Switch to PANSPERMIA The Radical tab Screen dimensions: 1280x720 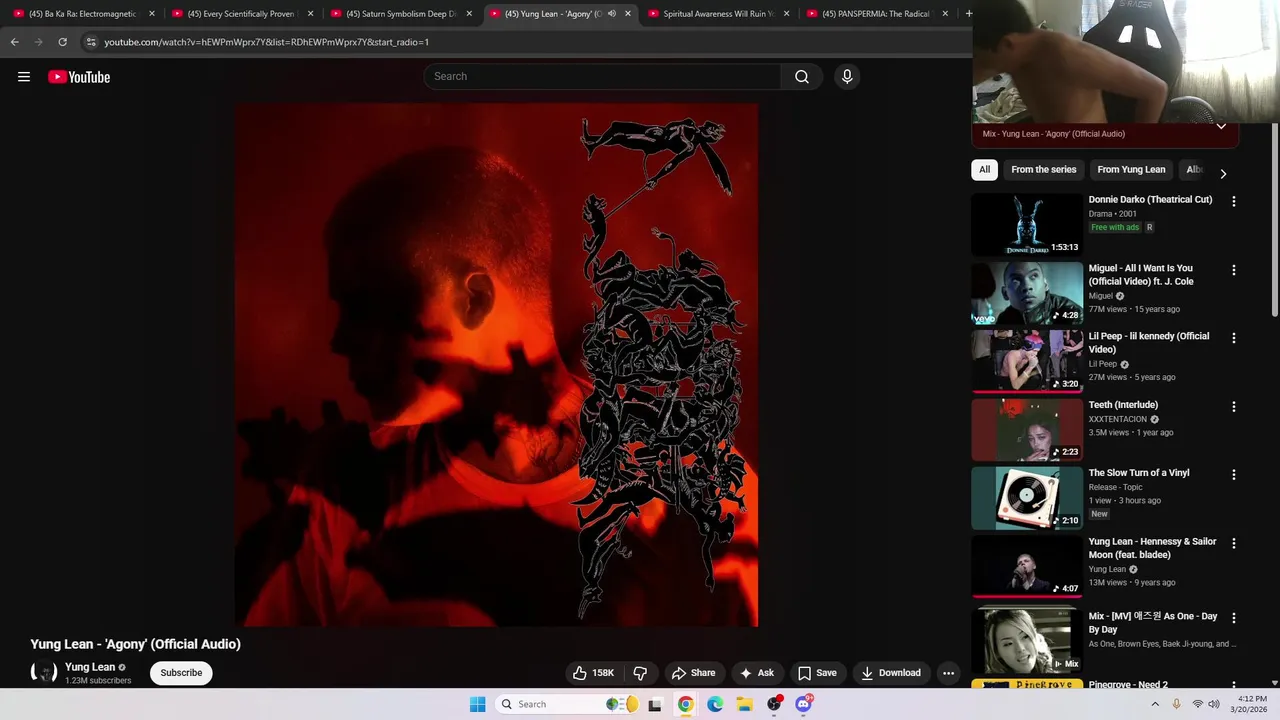[877, 14]
